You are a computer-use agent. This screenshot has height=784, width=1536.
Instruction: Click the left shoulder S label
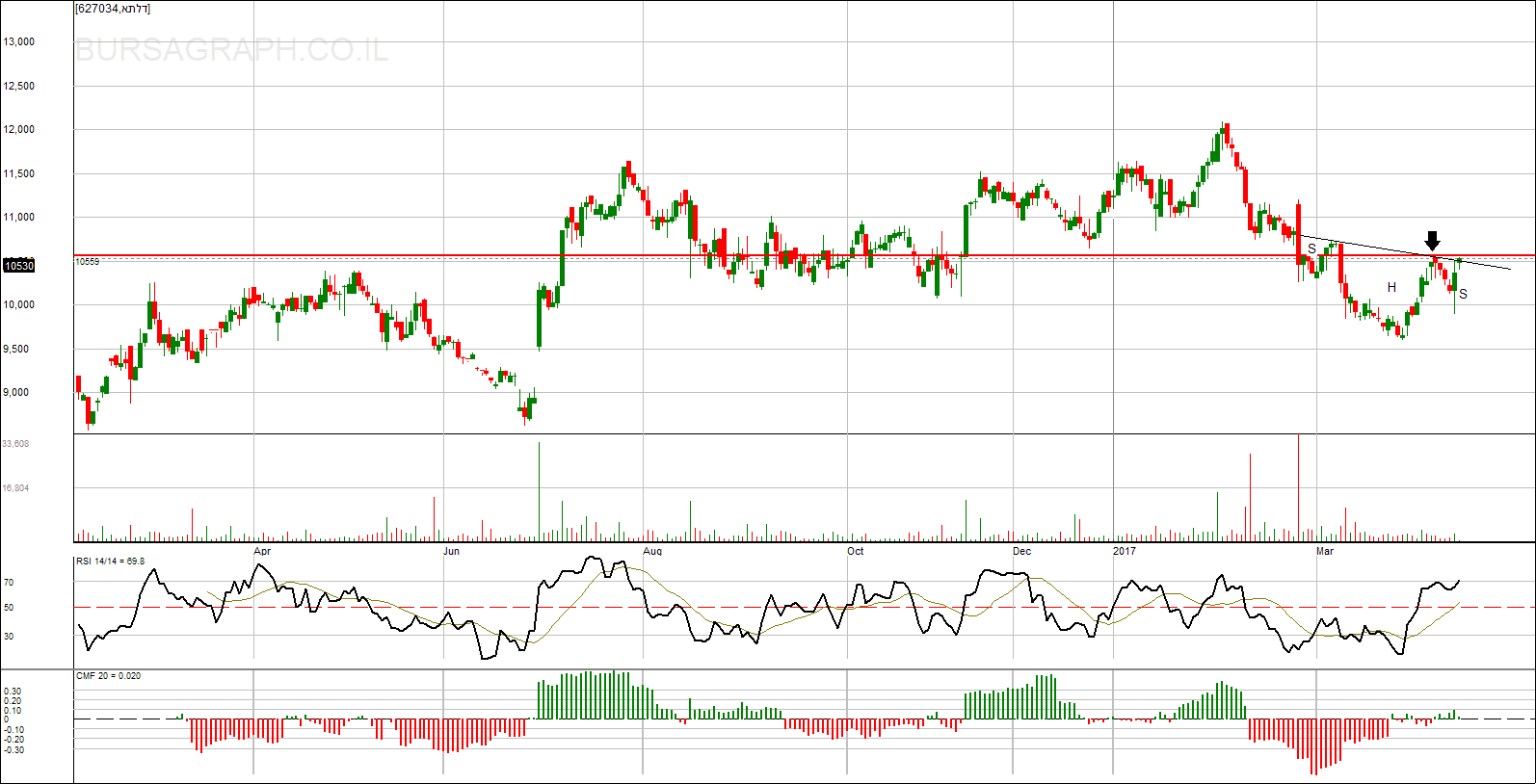1311,248
